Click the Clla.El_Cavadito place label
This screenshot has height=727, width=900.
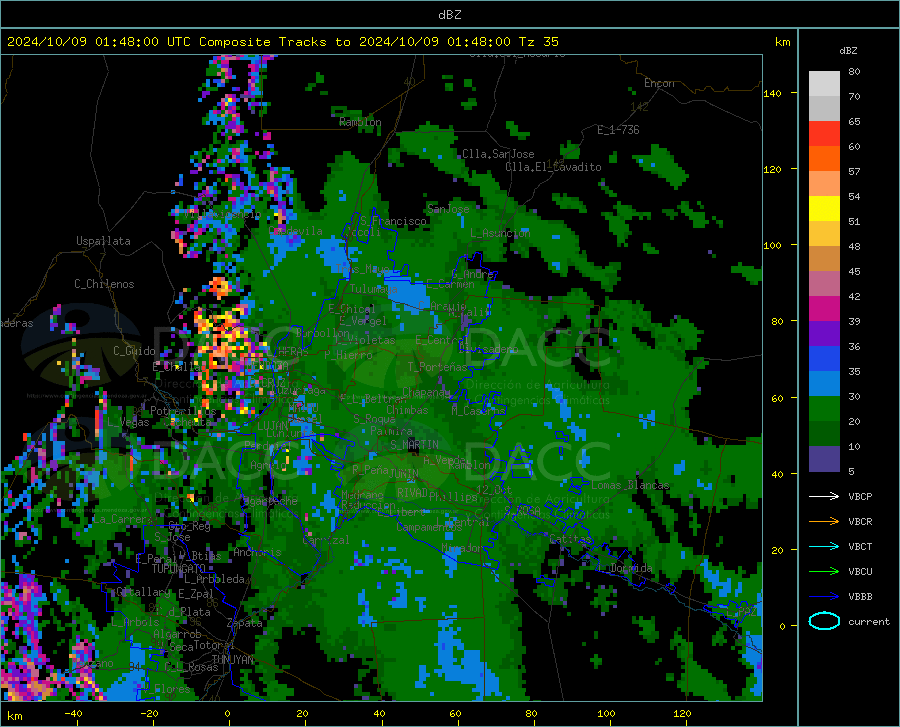[x=553, y=167]
